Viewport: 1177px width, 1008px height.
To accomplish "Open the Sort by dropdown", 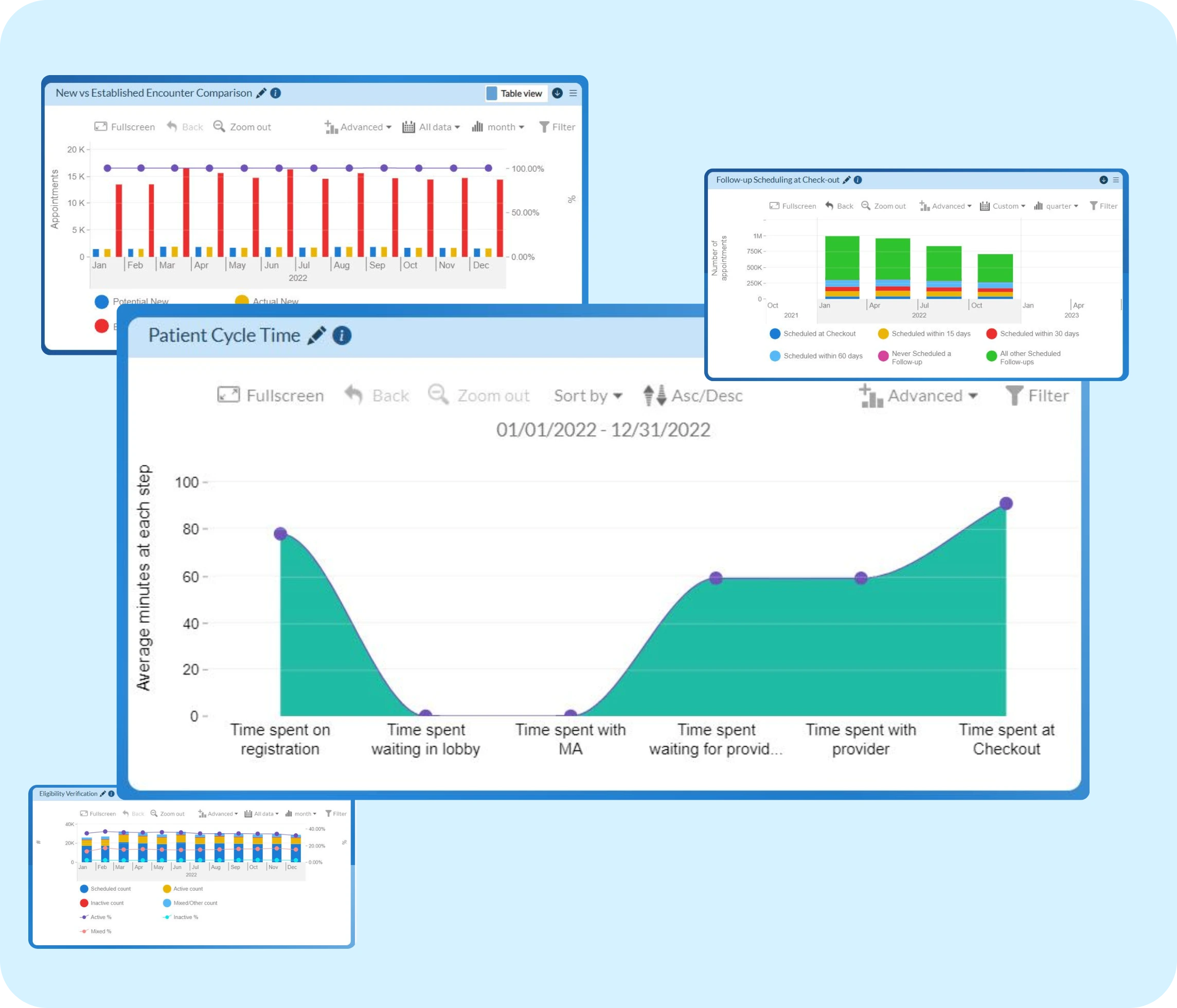I will [588, 395].
